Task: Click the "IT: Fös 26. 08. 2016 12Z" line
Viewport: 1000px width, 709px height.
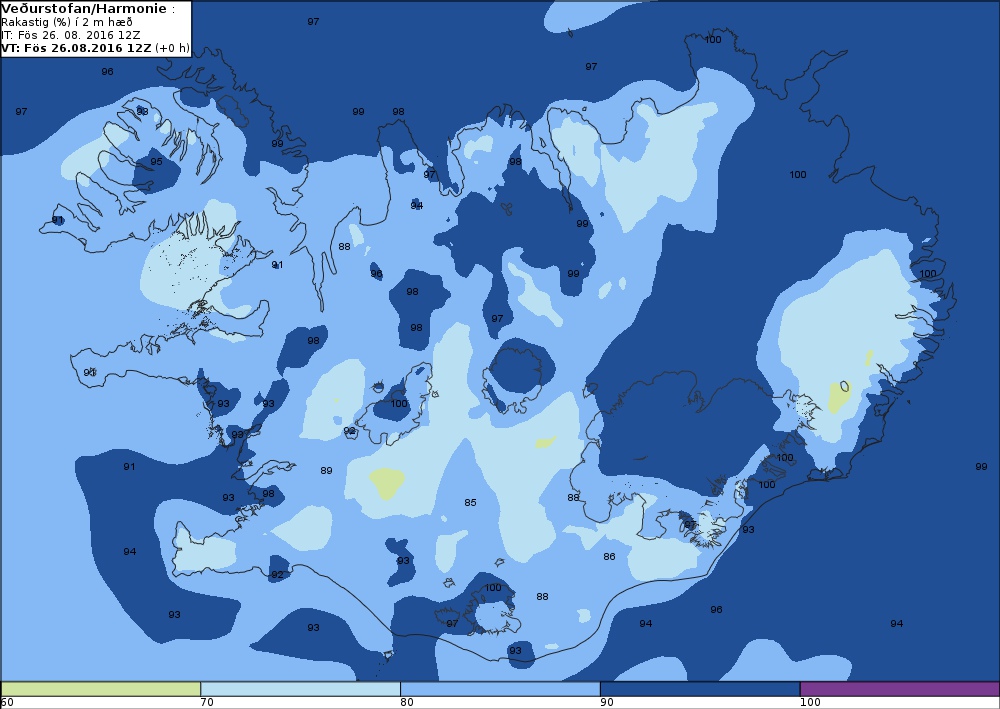Action: pos(71,35)
